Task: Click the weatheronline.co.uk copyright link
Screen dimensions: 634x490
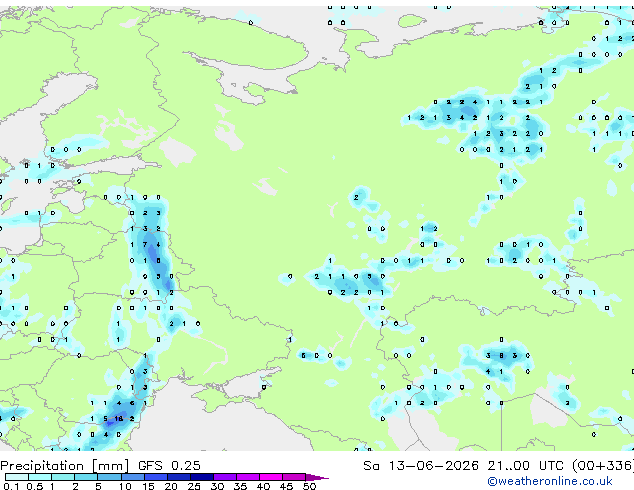Action: pyautogui.click(x=550, y=482)
